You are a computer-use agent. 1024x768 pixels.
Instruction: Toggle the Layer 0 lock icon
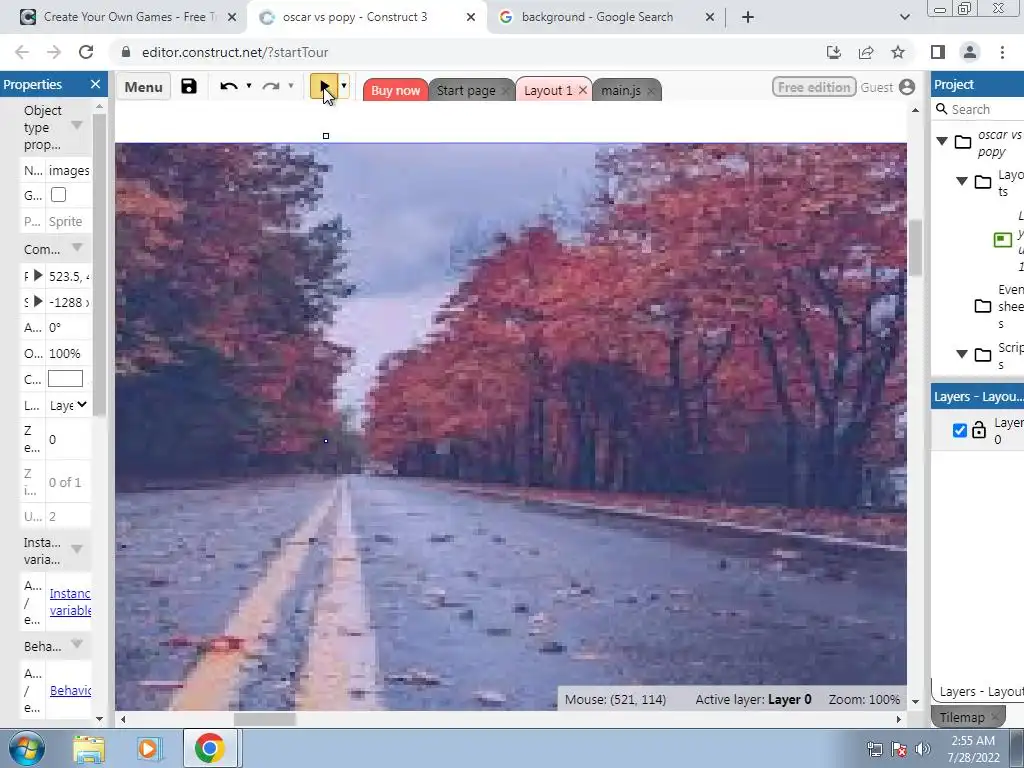(x=978, y=430)
